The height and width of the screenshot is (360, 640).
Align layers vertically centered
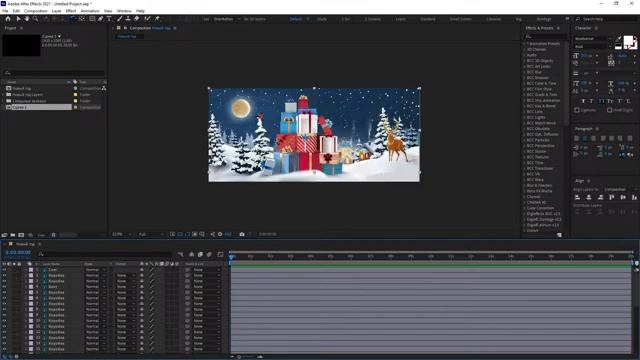tap(623, 198)
